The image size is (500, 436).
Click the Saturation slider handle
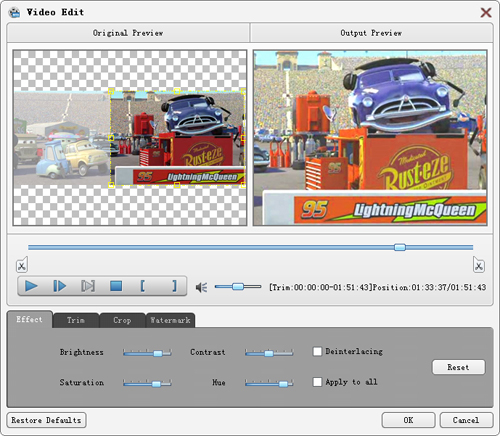156,384
